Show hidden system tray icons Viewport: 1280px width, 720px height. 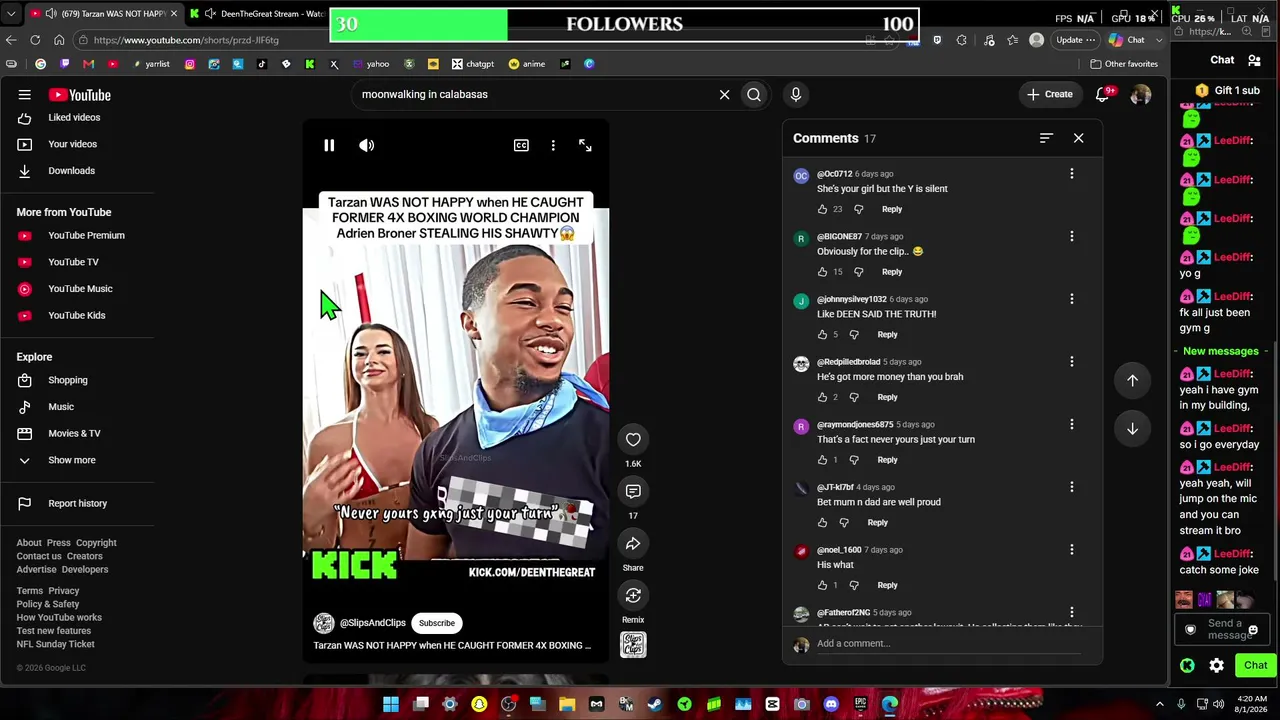1160,705
